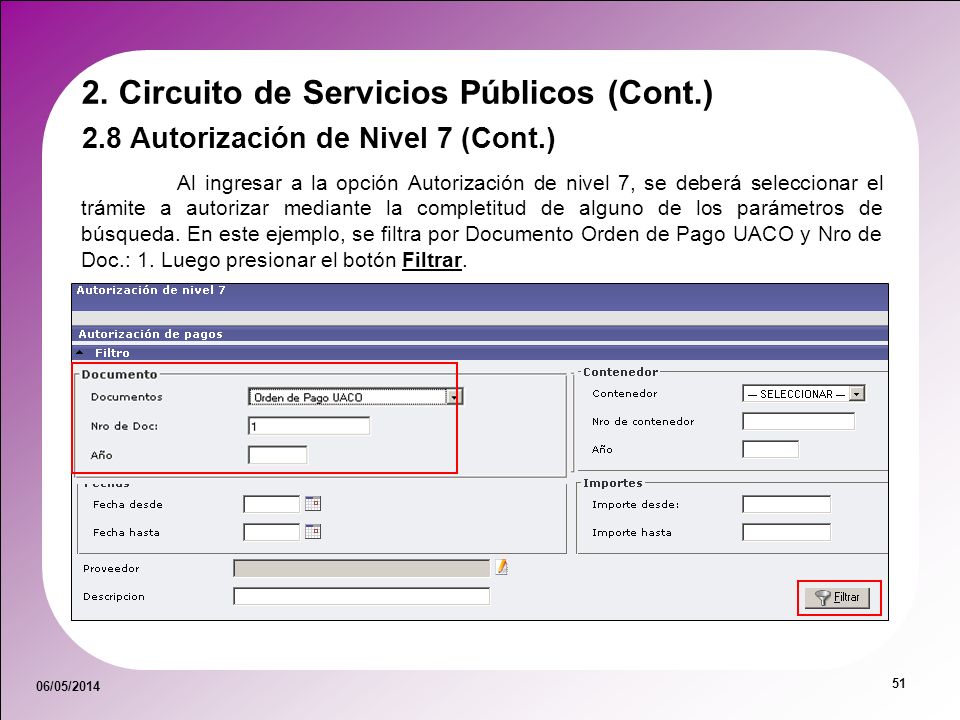Open the Documentos dropdown arrow
The image size is (960, 720).
click(x=454, y=397)
